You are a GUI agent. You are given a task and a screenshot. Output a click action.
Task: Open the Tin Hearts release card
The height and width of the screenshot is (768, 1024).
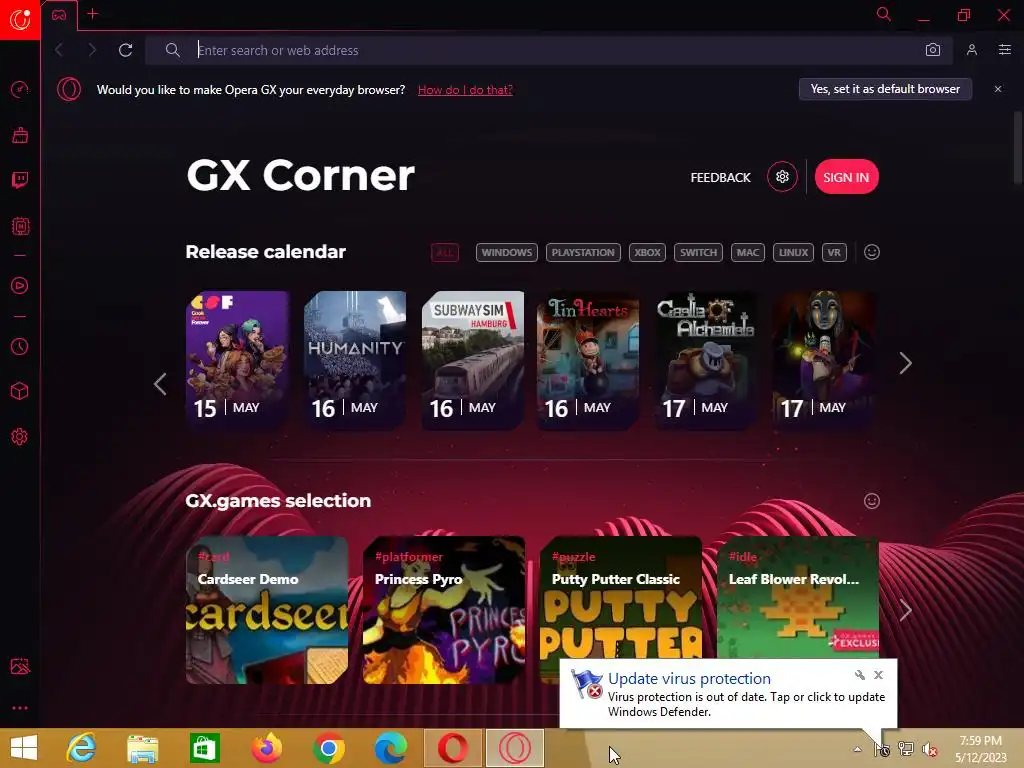588,360
